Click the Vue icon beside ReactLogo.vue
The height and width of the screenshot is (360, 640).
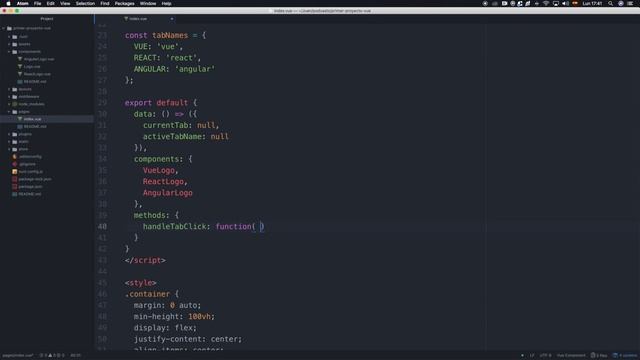20,74
